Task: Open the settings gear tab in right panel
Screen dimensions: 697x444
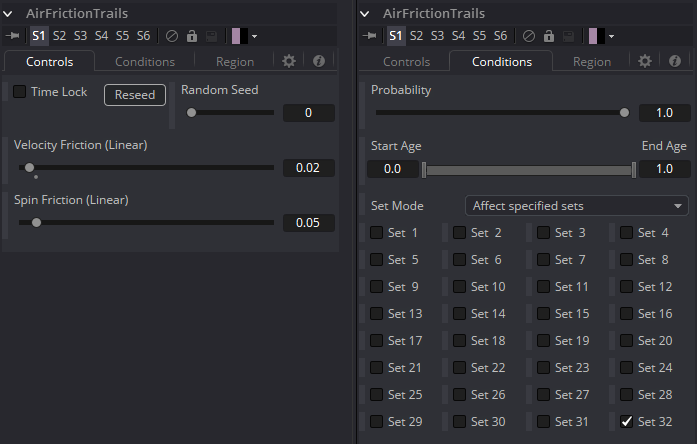Action: coord(645,61)
